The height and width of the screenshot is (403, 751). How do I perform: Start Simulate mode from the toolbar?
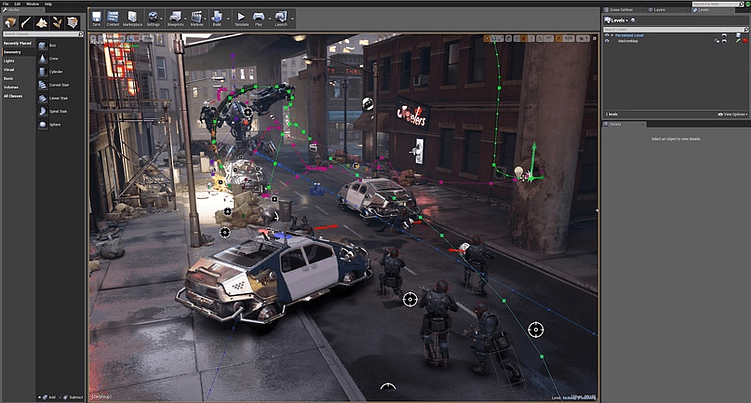coord(241,16)
